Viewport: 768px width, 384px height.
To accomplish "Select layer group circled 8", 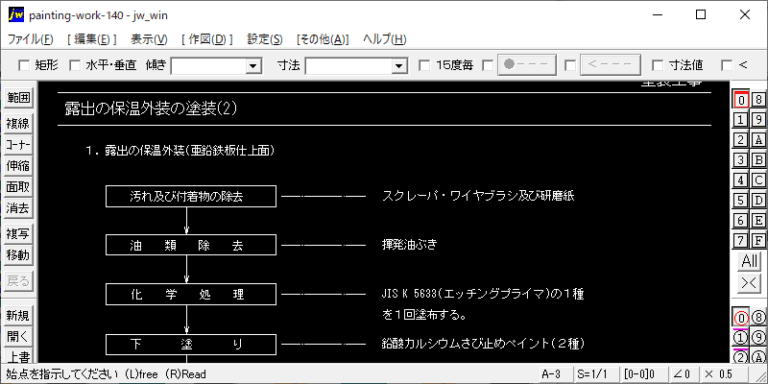I will coord(758,318).
